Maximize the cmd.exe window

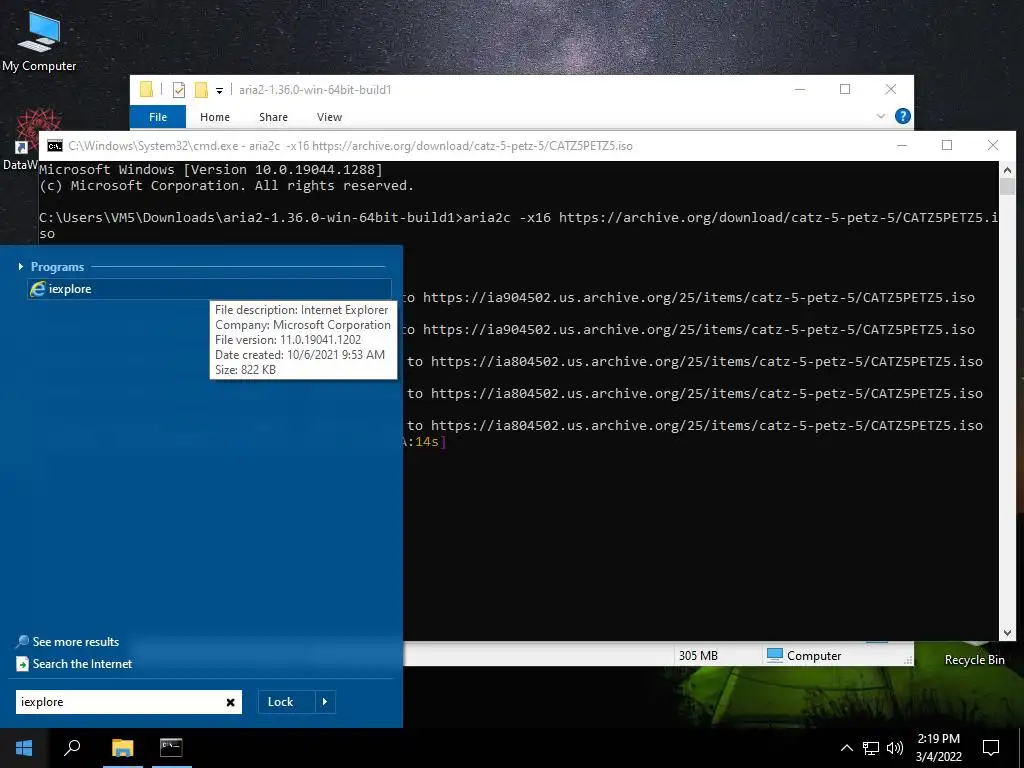point(947,145)
